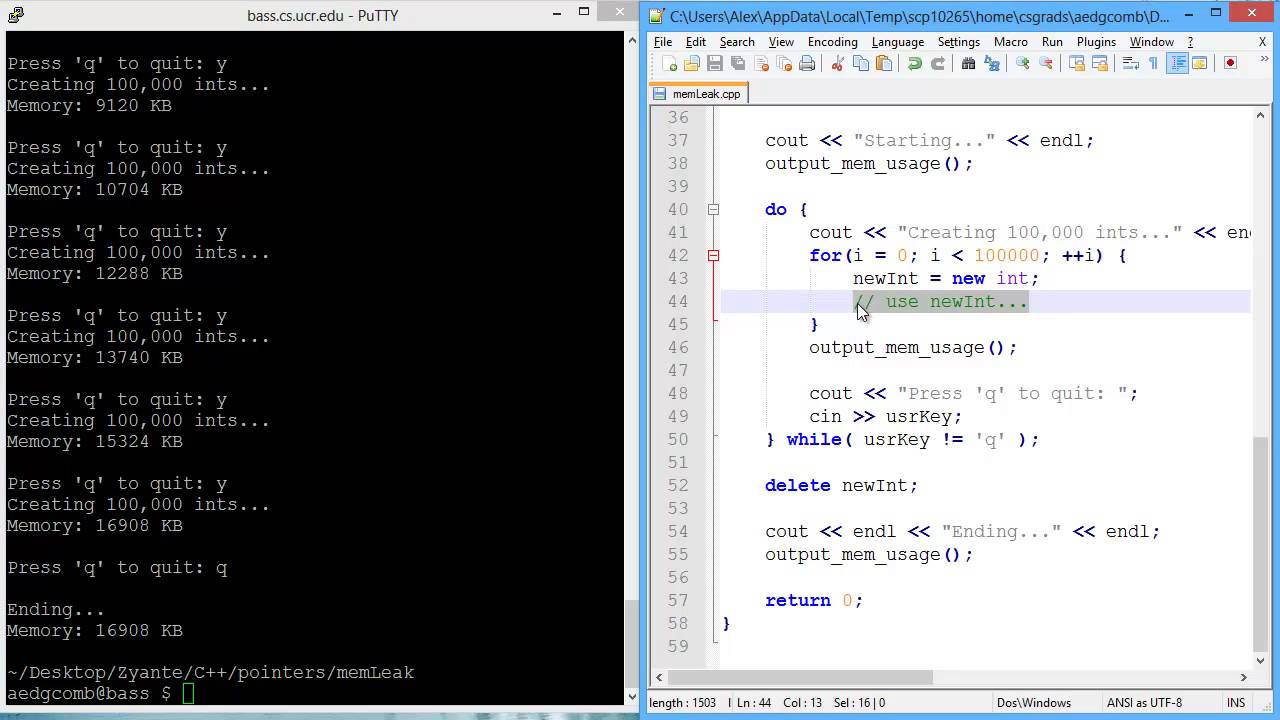This screenshot has width=1280, height=720.
Task: Open the Encoding menu
Action: tap(833, 42)
